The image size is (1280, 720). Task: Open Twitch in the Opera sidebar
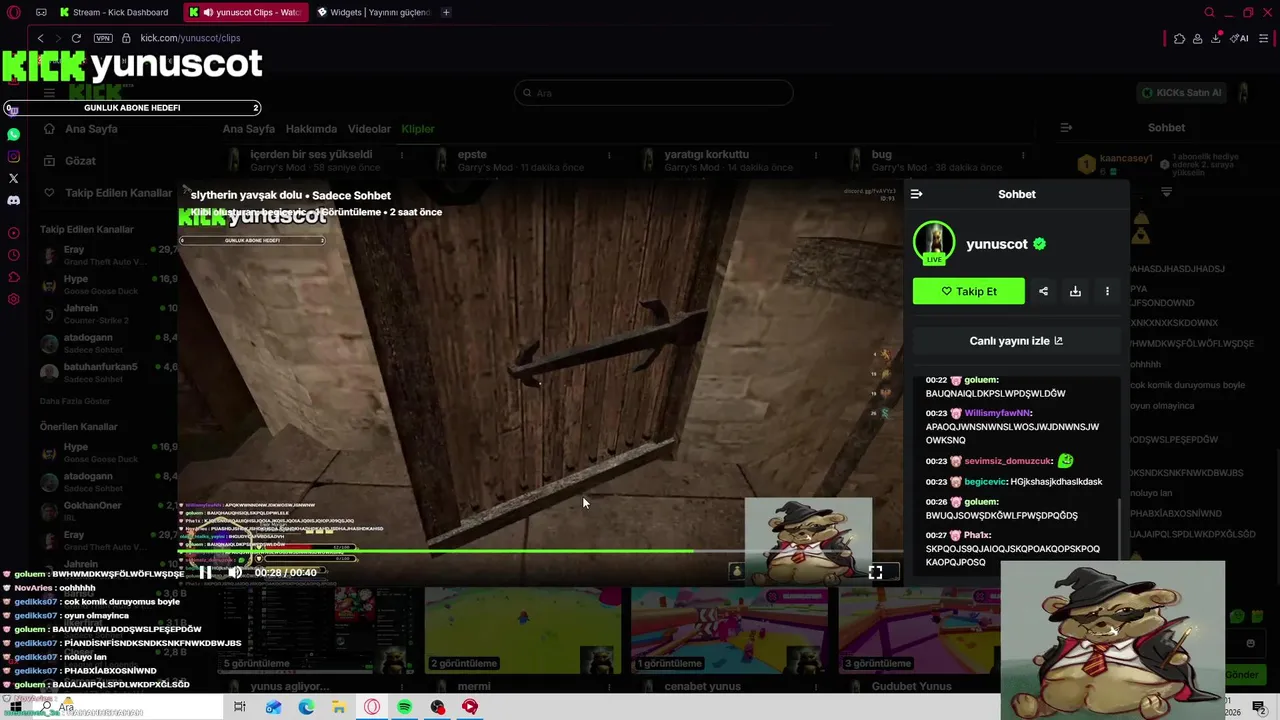13,110
